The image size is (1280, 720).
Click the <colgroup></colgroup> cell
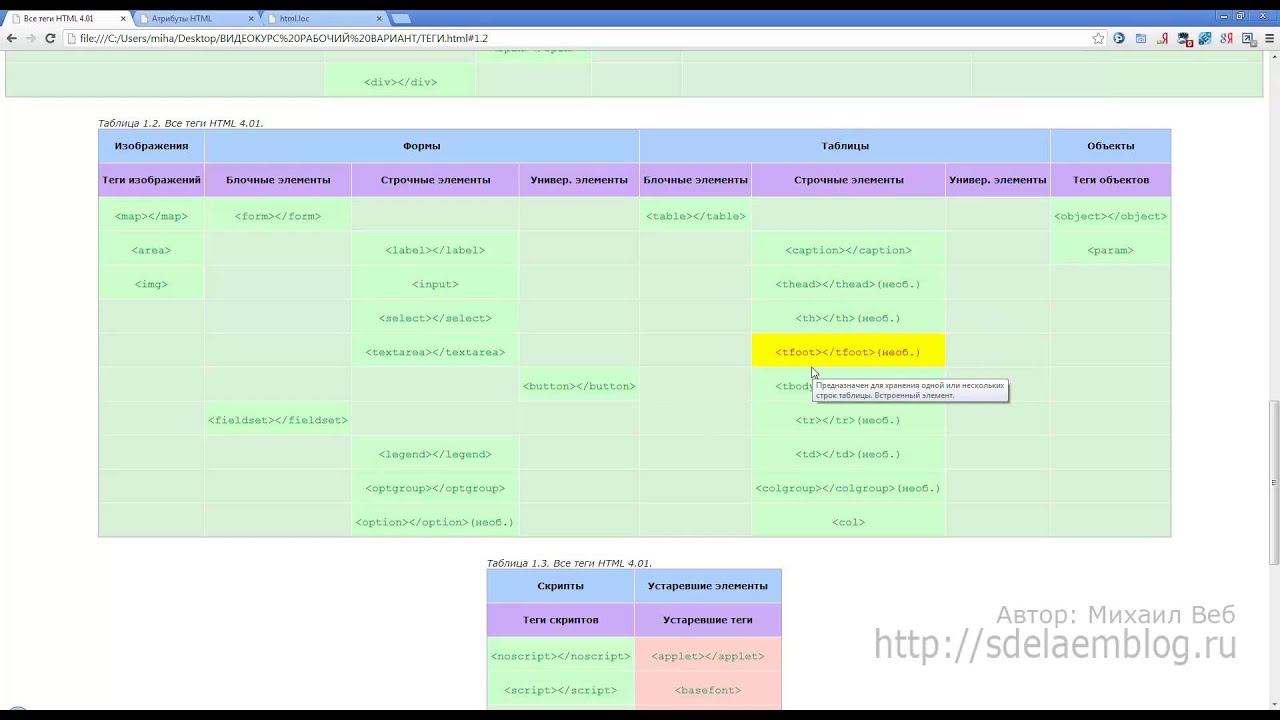click(x=848, y=488)
